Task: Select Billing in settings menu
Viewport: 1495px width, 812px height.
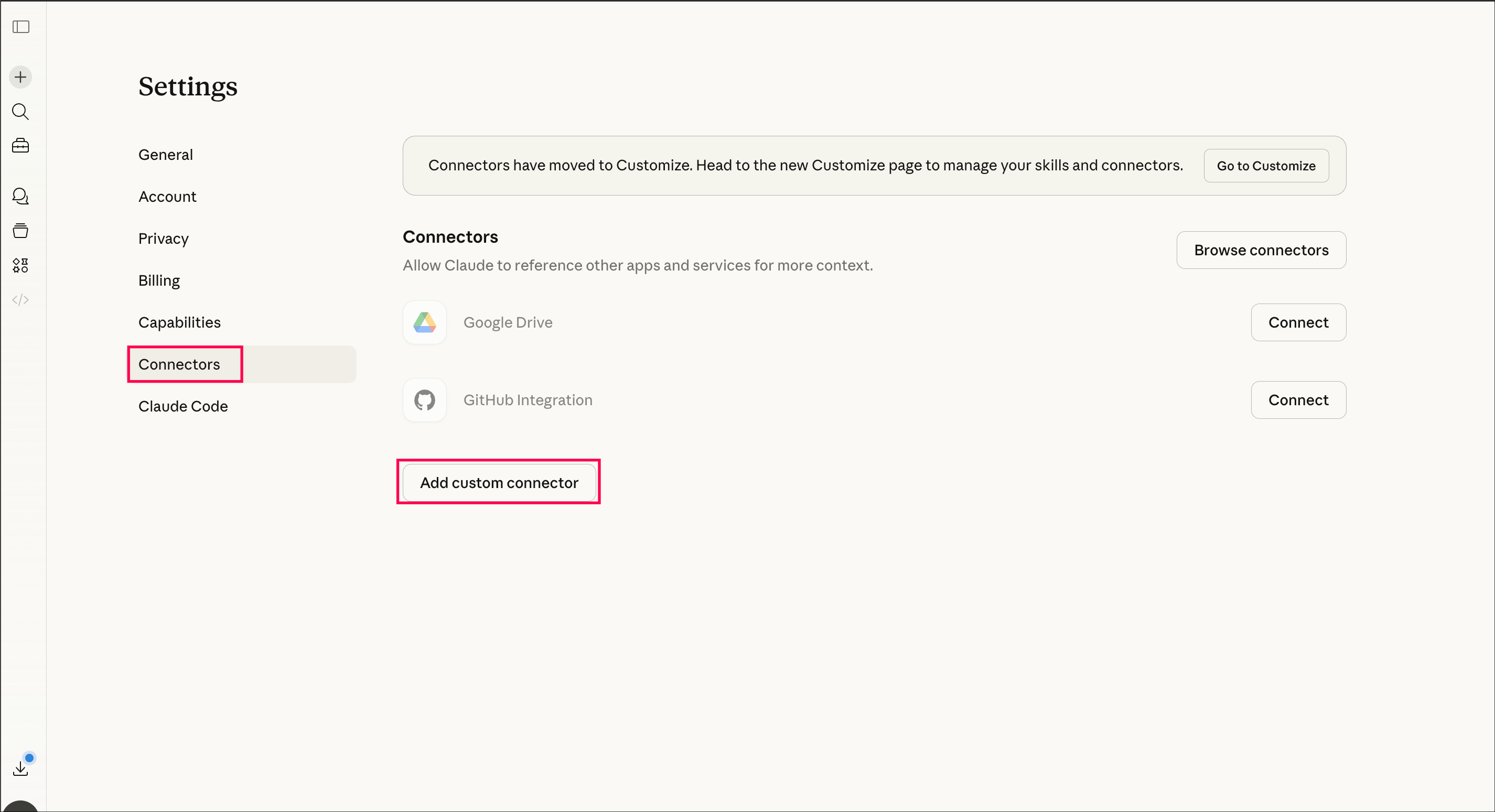Action: click(159, 281)
